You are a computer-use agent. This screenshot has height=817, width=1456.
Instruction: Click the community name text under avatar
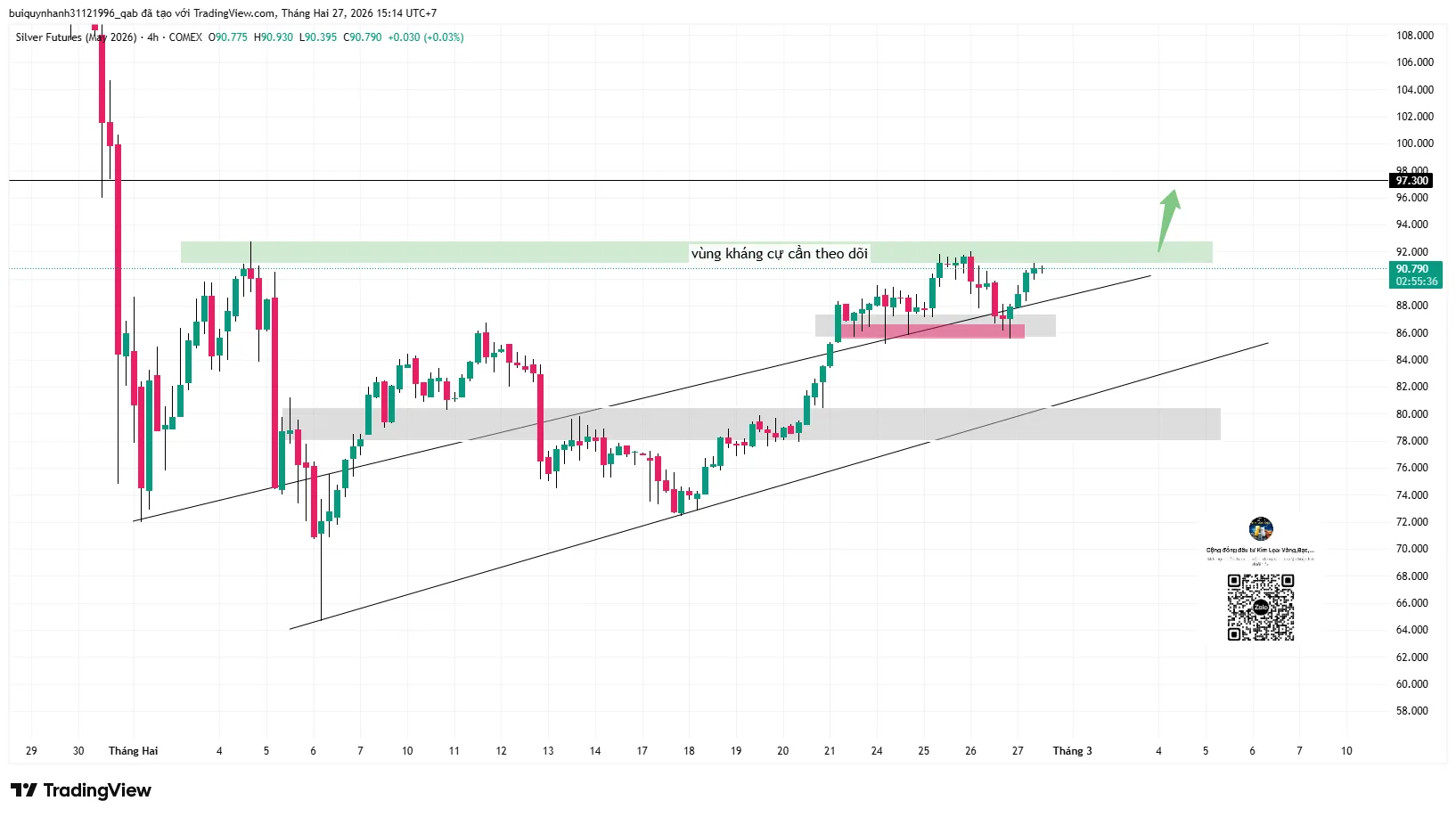coord(1260,551)
